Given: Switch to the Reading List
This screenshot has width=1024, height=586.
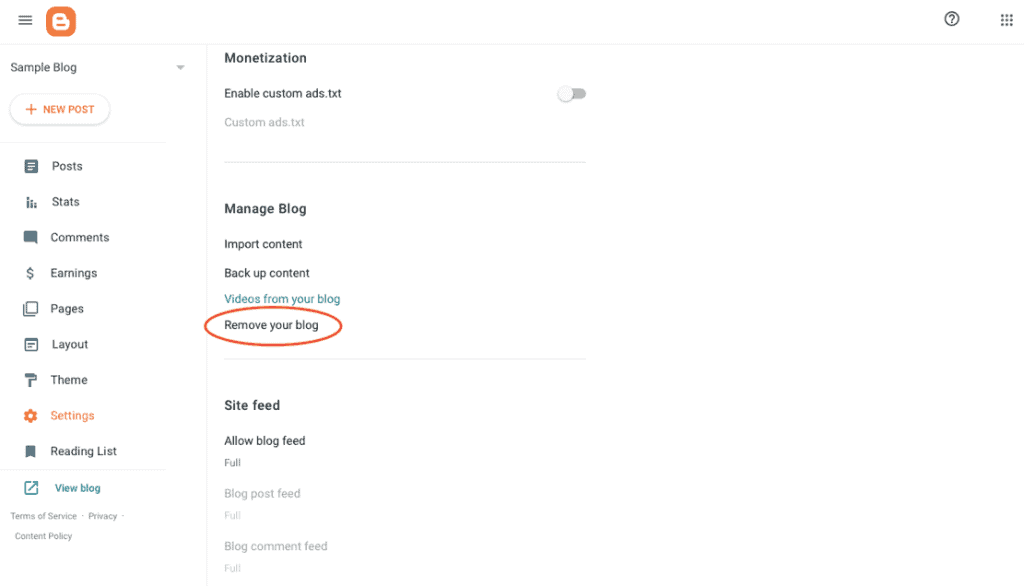Looking at the screenshot, I should (84, 451).
